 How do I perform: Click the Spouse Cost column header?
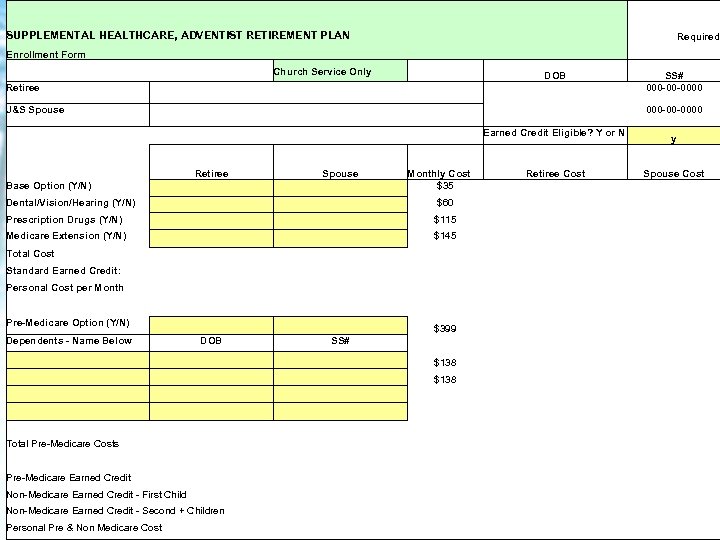674,174
